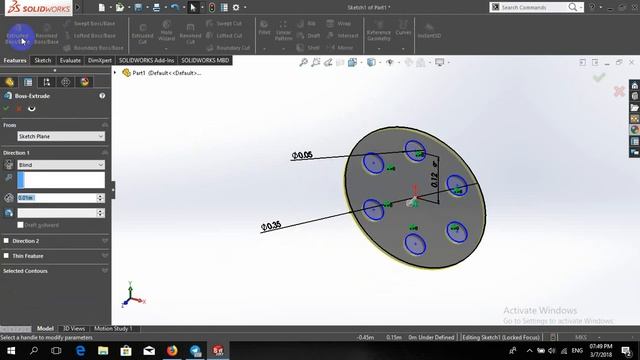640x360 pixels.
Task: Select the Intersect tool
Action: tap(343, 36)
